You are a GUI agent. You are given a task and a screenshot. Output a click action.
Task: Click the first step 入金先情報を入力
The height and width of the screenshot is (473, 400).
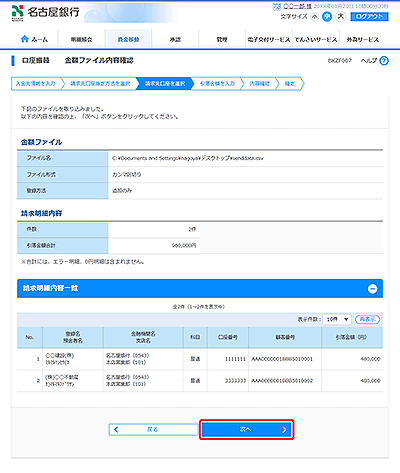(x=36, y=84)
